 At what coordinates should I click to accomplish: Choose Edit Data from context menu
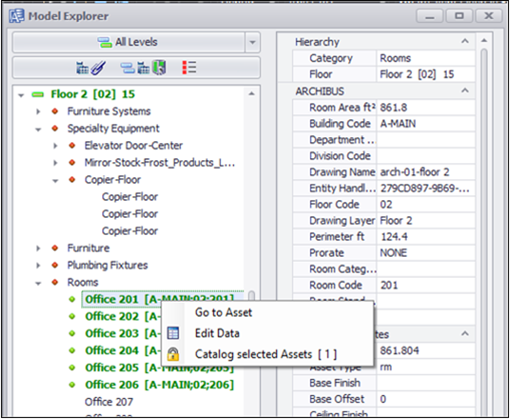point(217,333)
